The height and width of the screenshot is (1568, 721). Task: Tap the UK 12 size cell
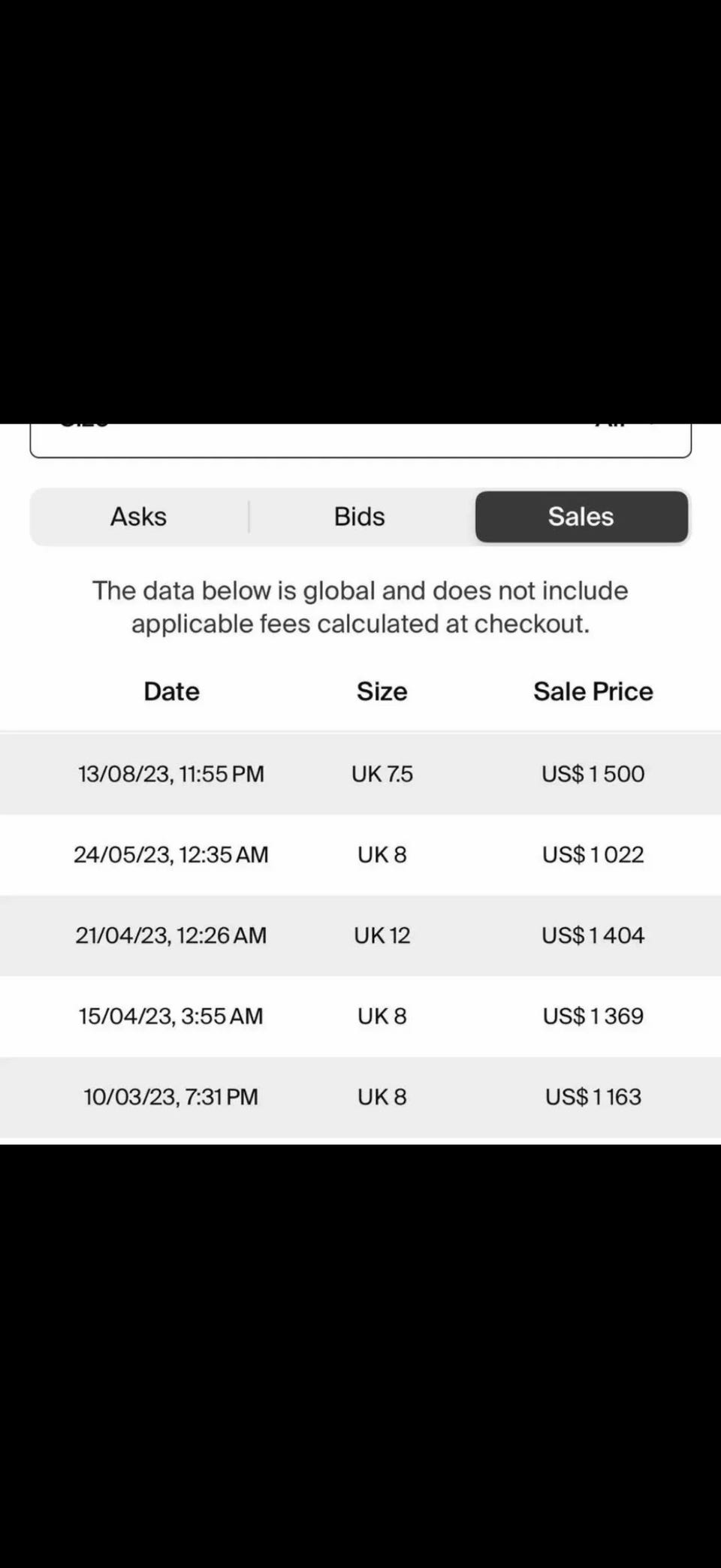tap(382, 935)
